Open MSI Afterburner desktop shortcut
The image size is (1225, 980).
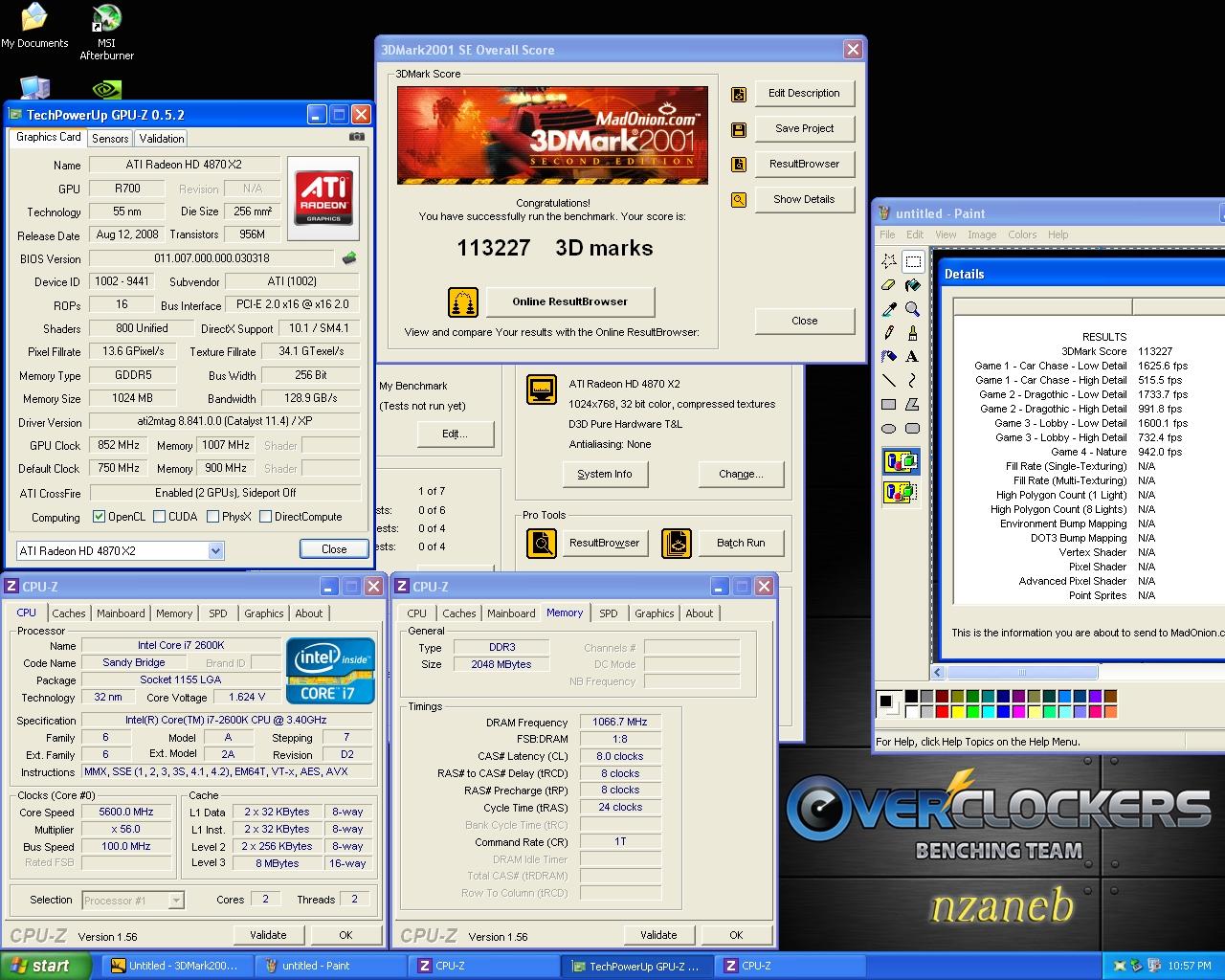[106, 33]
